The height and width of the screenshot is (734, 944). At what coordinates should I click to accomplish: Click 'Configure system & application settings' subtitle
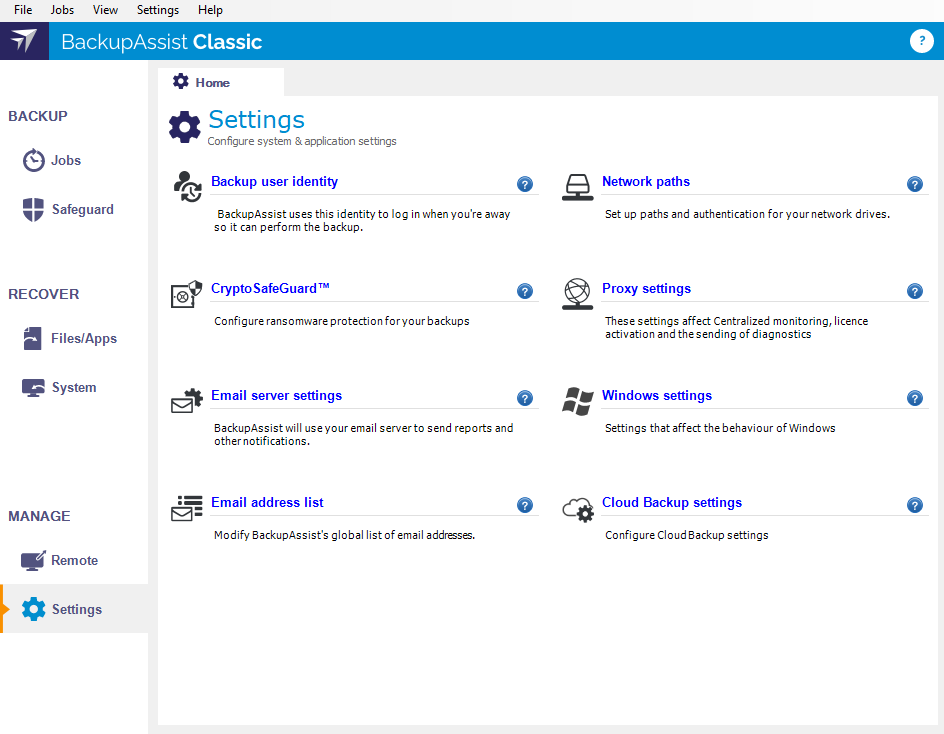[302, 141]
